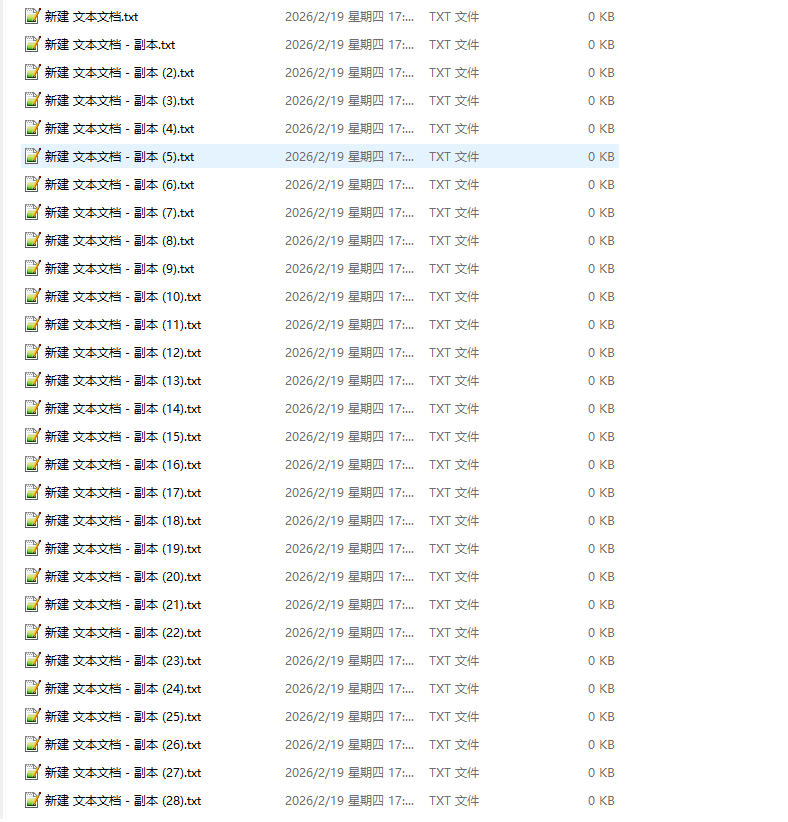Click icon of 副本 (19).txt file
The height and width of the screenshot is (822, 788).
33,548
